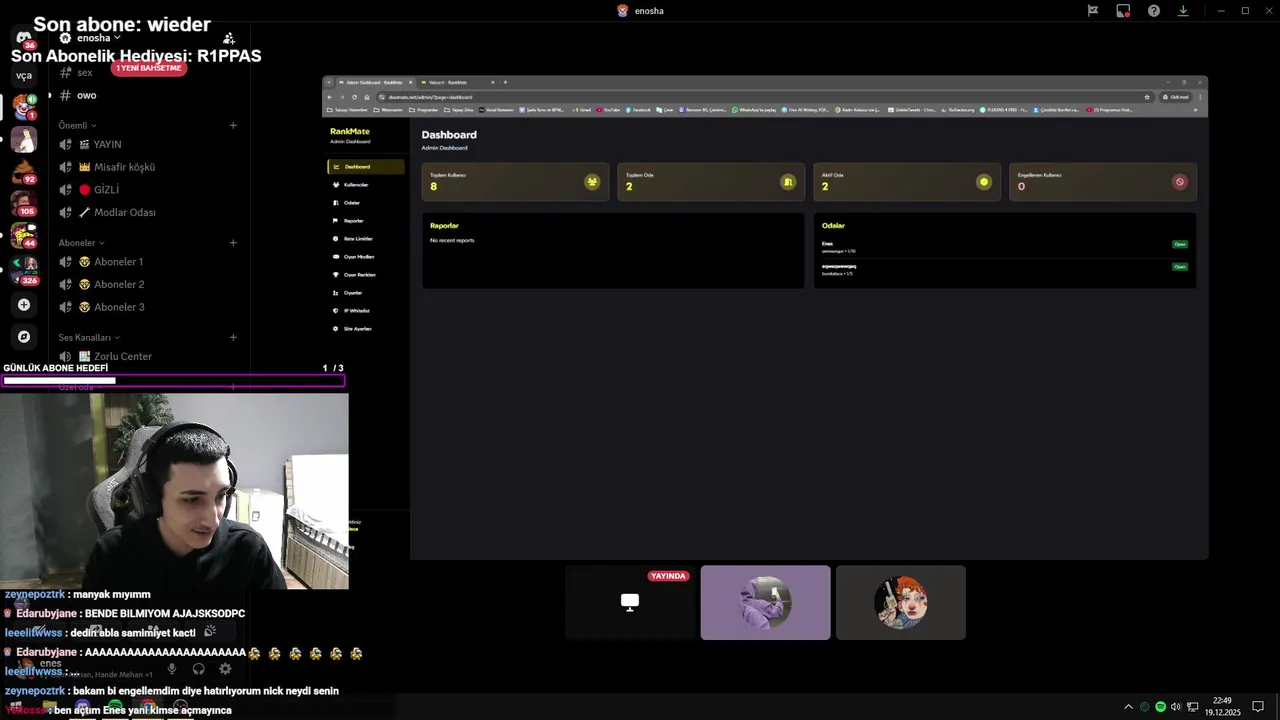Click the bookmark star in the streamed browser
Image resolution: width=1280 pixels, height=720 pixels.
pyautogui.click(x=1147, y=97)
